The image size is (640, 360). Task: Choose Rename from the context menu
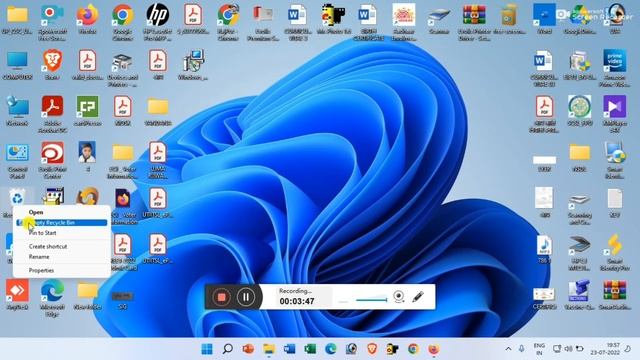pos(39,257)
